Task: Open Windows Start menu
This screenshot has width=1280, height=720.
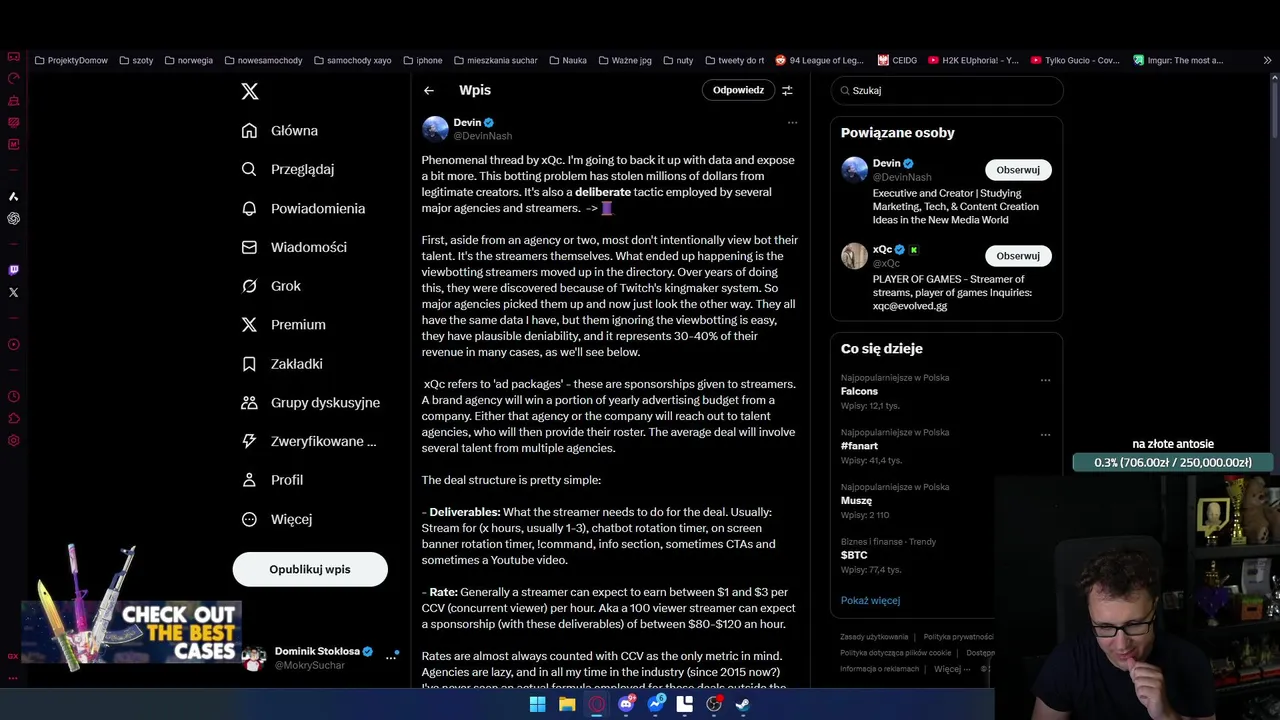Action: (x=537, y=704)
